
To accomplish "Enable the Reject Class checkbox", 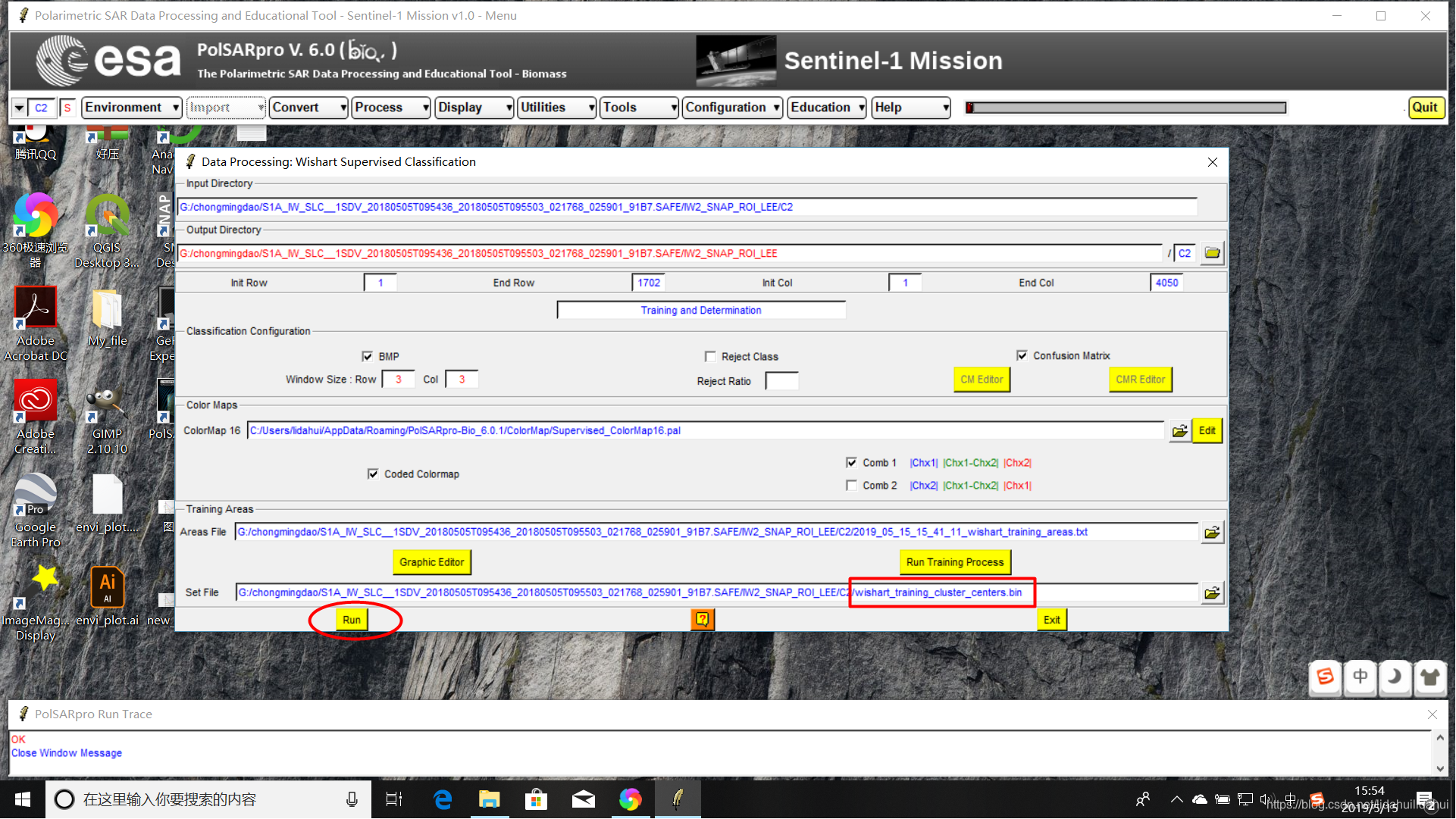I will tap(710, 357).
